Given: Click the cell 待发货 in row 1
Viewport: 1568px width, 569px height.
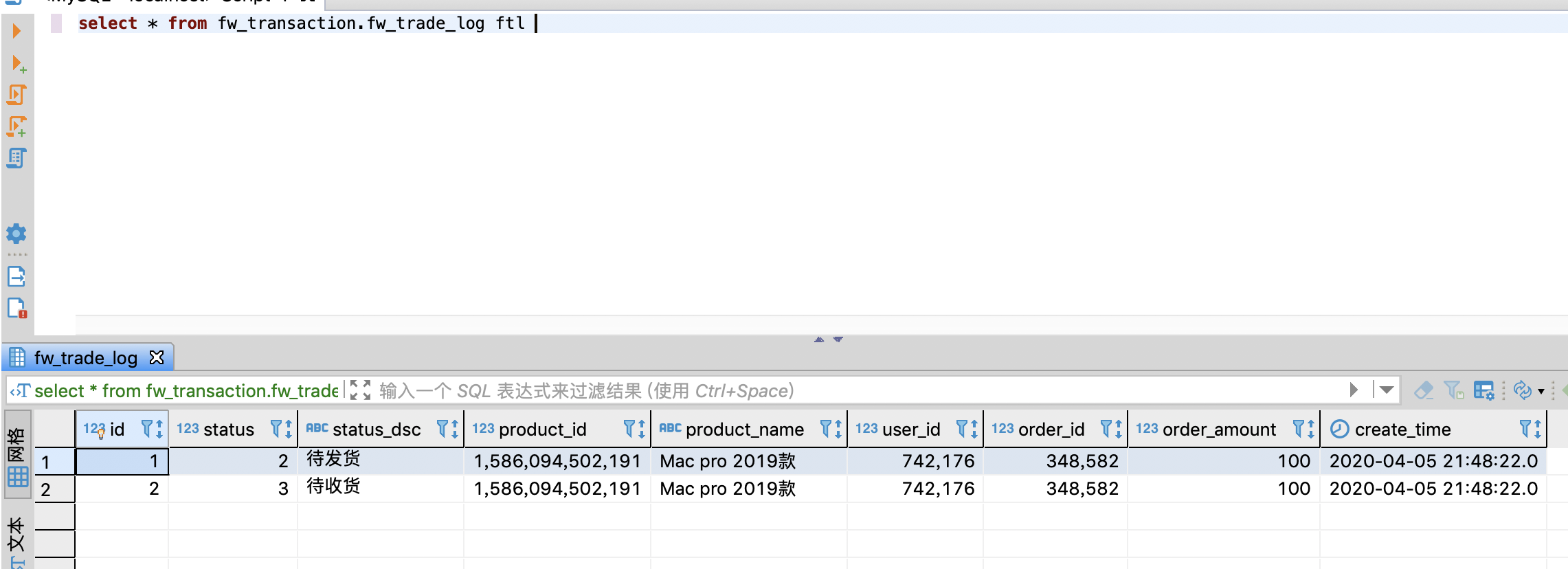Looking at the screenshot, I should tap(381, 461).
